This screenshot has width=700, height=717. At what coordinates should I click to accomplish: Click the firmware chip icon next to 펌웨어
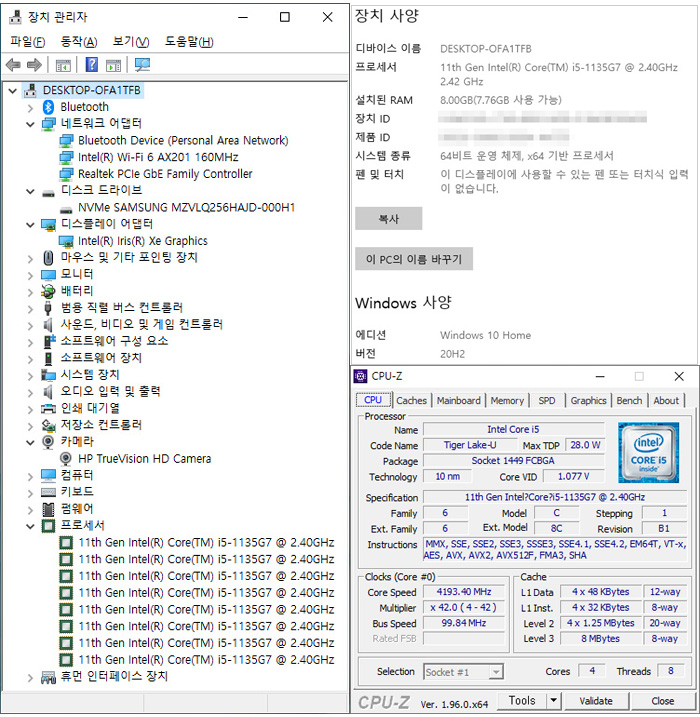[48, 509]
